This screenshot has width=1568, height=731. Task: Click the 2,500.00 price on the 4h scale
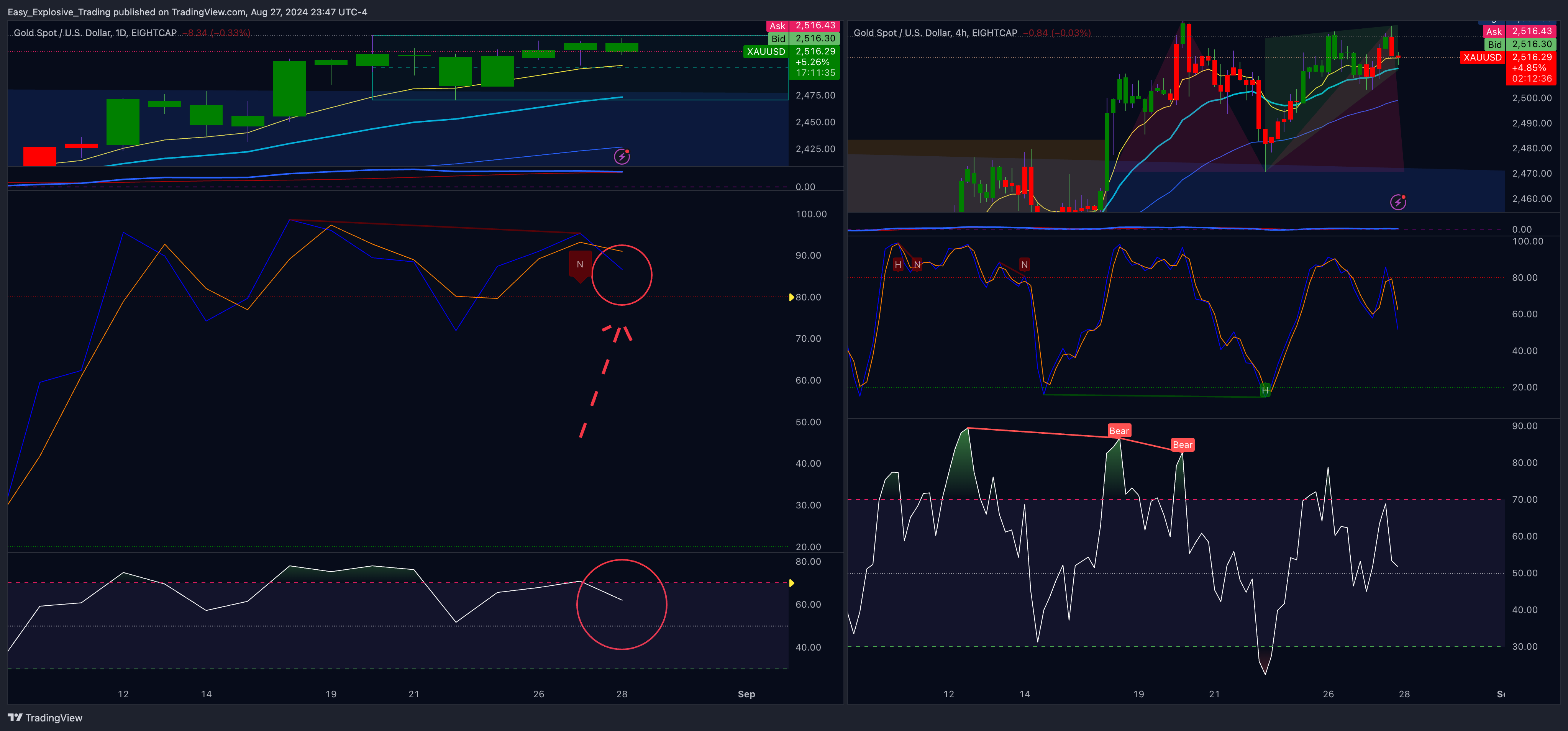pos(1532,98)
